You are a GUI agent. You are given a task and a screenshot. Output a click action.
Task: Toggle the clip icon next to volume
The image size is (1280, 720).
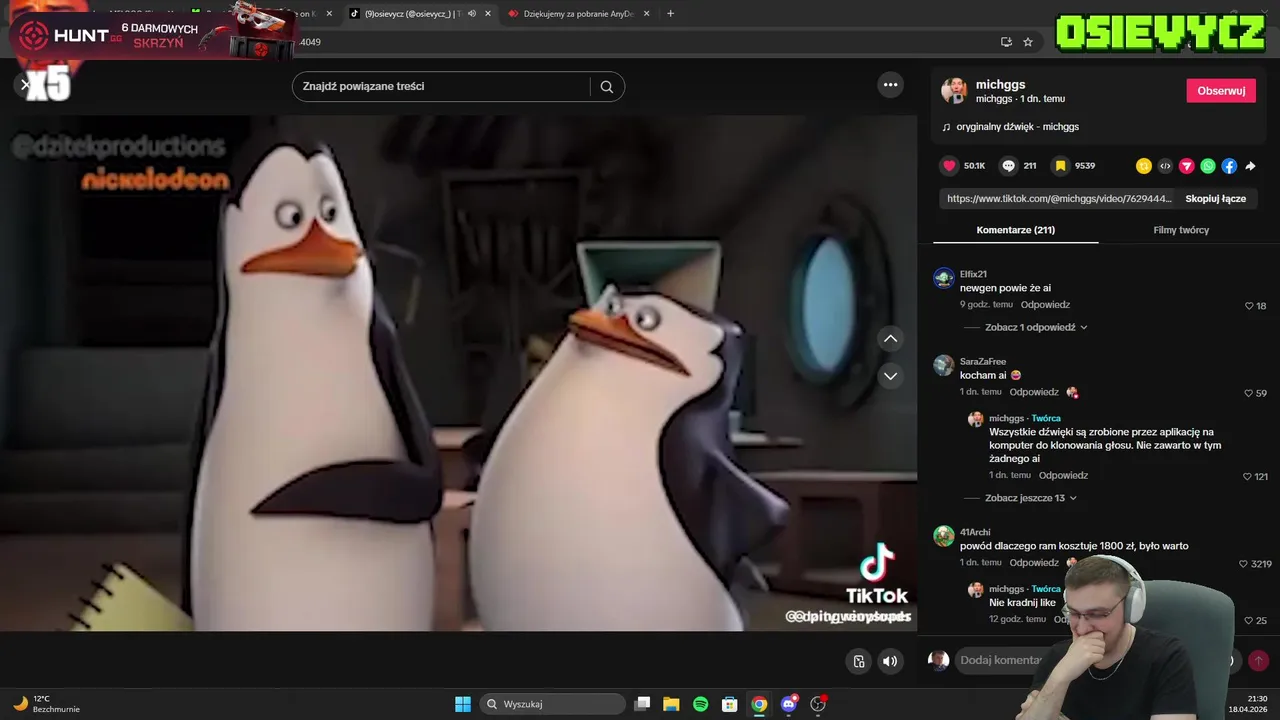[859, 661]
